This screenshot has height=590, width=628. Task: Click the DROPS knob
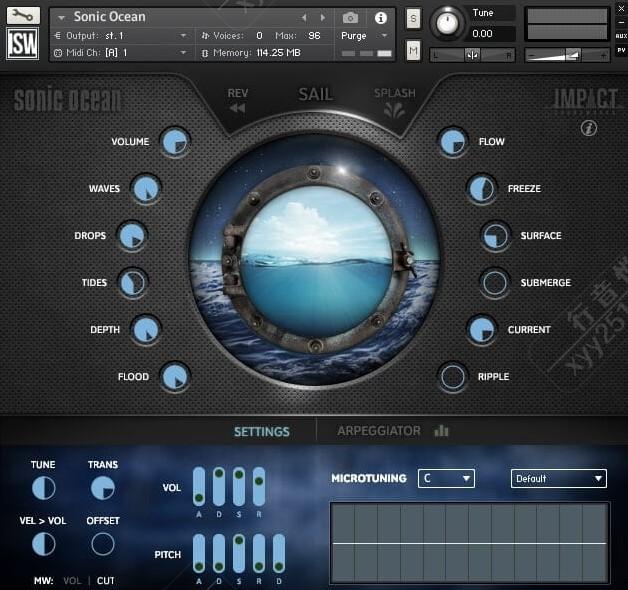click(132, 236)
